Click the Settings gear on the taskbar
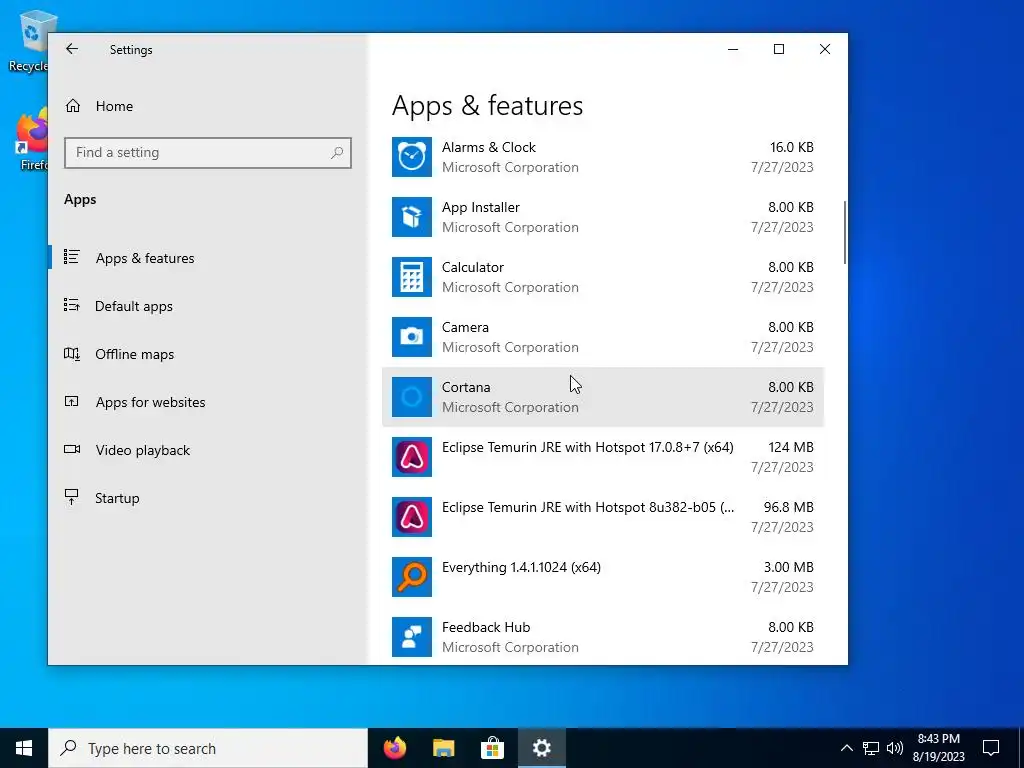 [x=541, y=748]
